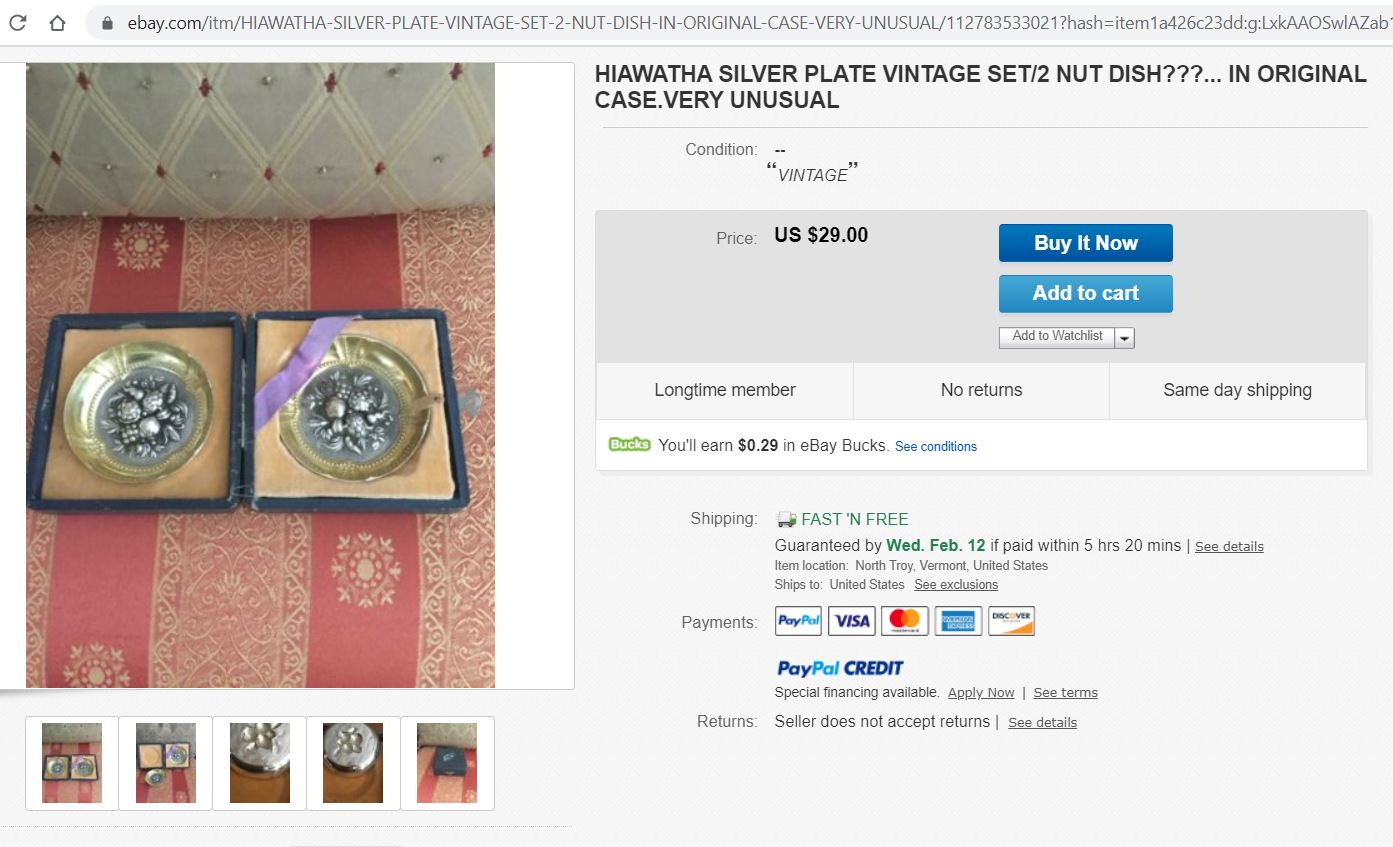Click Apply Now for special financing
1393x847 pixels.
[x=981, y=692]
